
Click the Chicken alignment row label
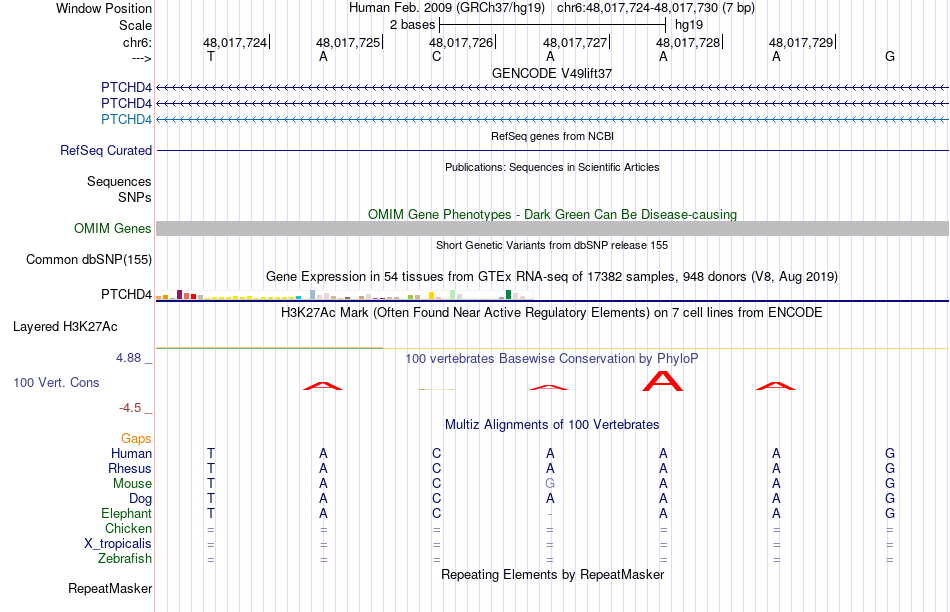[128, 528]
